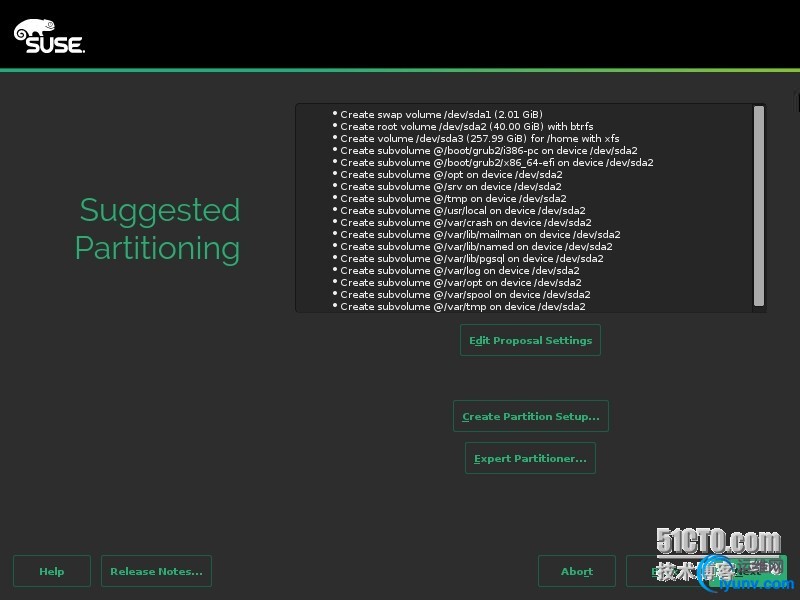The width and height of the screenshot is (800, 600).
Task: Select subvolume line '@/var/crash'
Action: (466, 222)
